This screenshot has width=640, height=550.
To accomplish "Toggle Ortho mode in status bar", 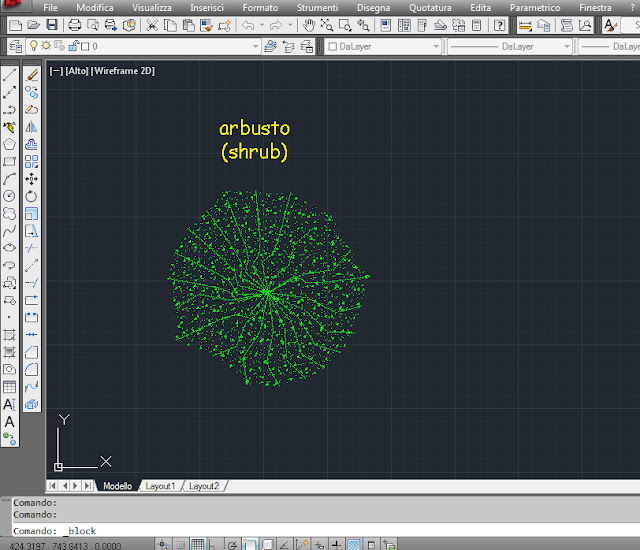I will point(212,544).
